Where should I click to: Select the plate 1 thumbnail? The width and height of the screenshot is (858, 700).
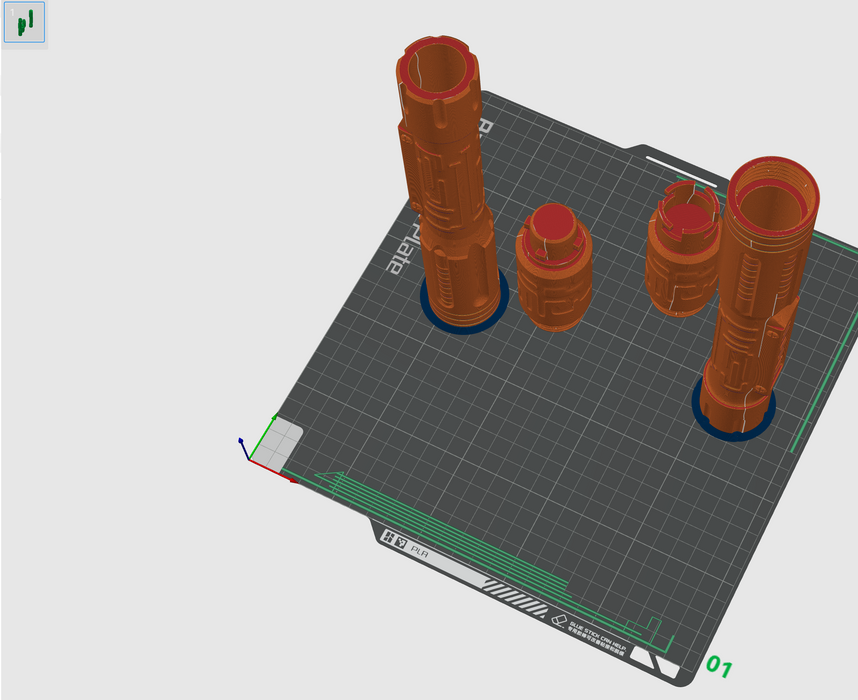24,22
